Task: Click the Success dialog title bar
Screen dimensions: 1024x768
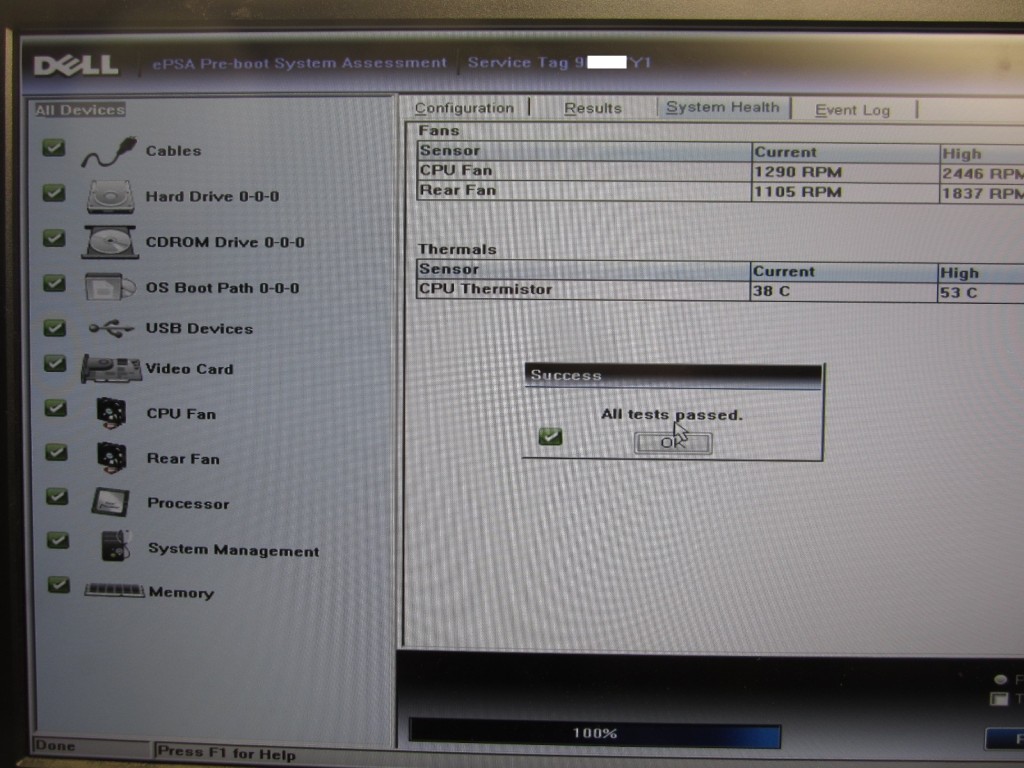Action: (x=673, y=375)
